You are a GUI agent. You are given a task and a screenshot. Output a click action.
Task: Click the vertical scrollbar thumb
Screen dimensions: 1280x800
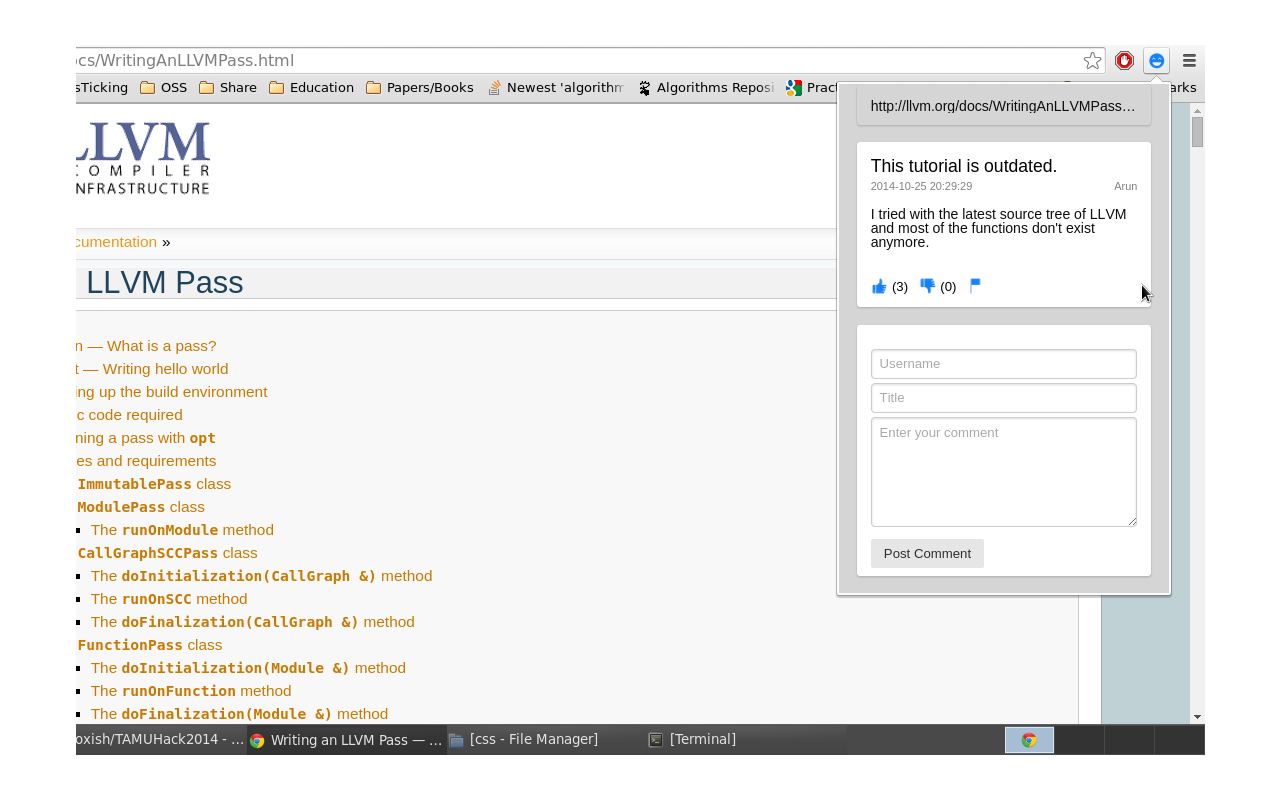[x=1197, y=132]
